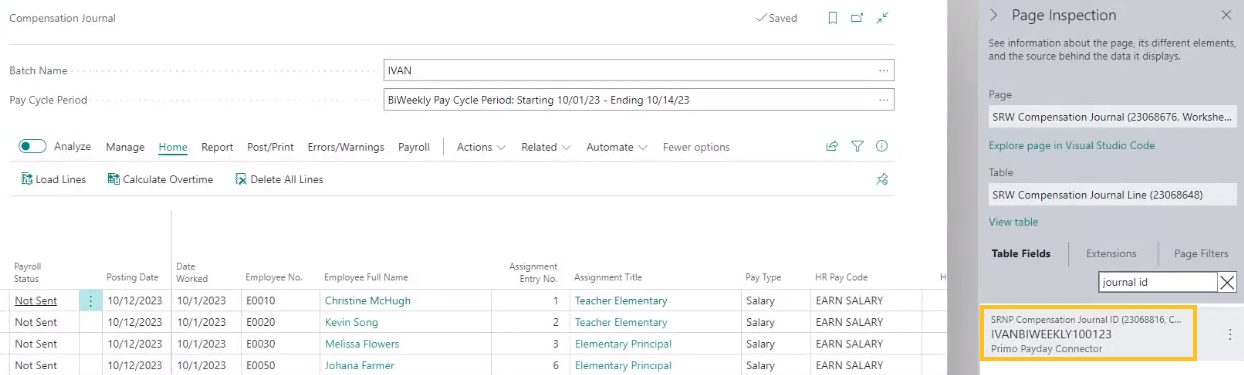Sort by Posting Date column header
Screen dimensions: 1244x375
point(132,277)
